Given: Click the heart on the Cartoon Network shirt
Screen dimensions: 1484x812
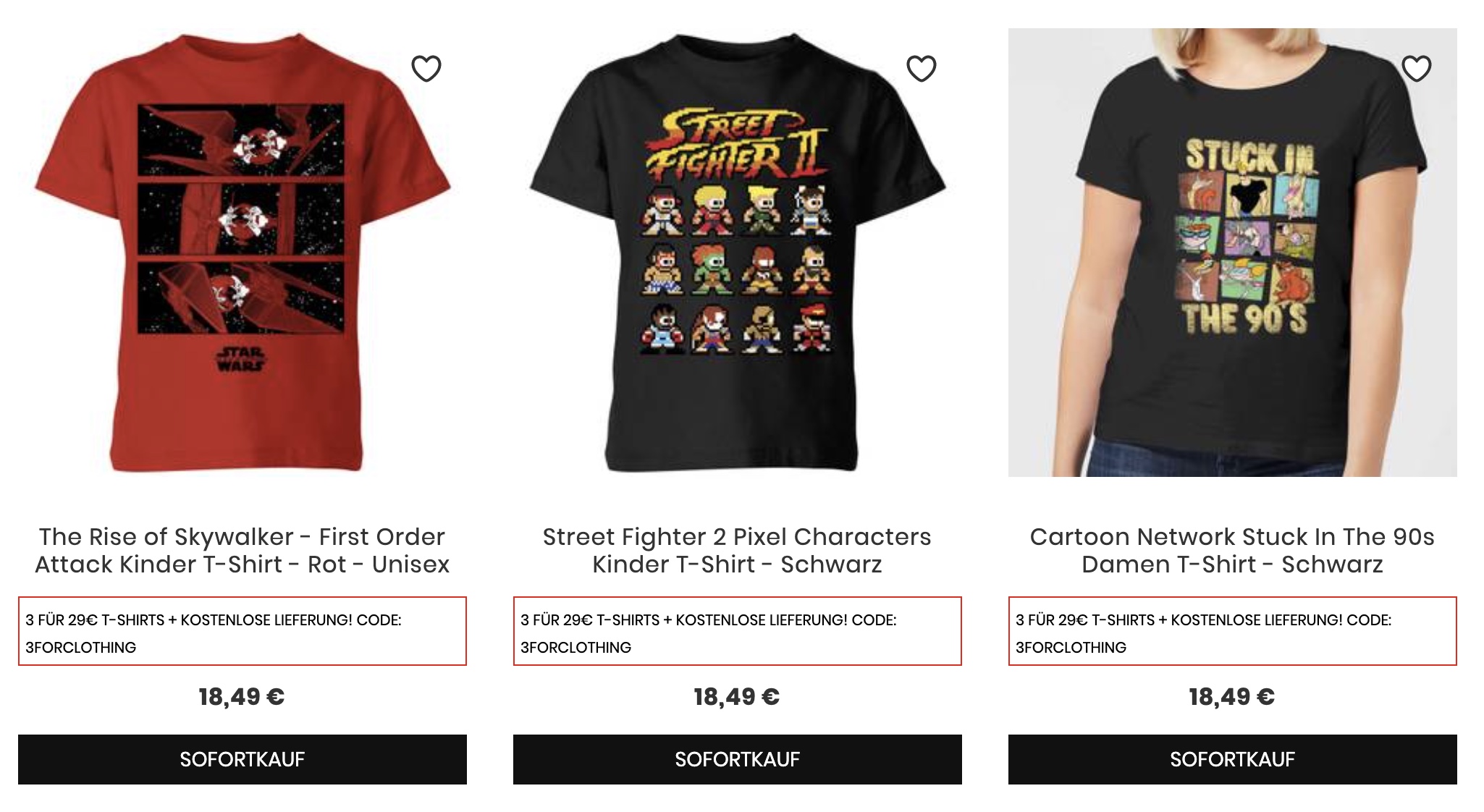Looking at the screenshot, I should click(x=1417, y=69).
